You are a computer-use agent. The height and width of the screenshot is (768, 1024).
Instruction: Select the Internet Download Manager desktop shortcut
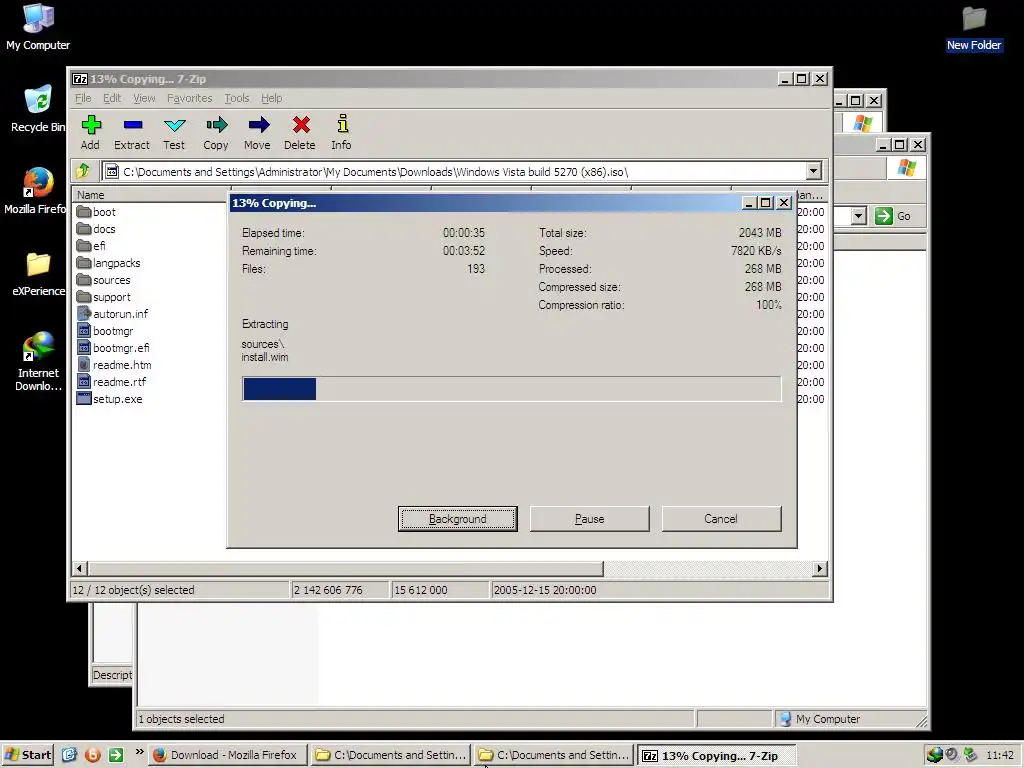(38, 362)
